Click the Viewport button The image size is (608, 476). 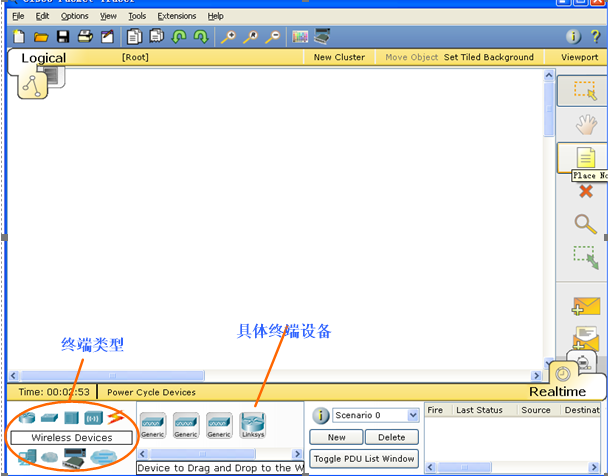pos(579,57)
